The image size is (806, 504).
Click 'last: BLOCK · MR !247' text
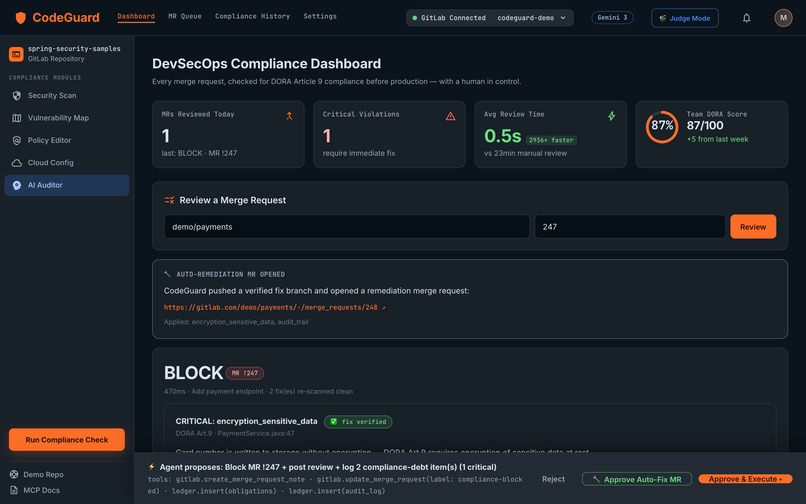tap(199, 153)
